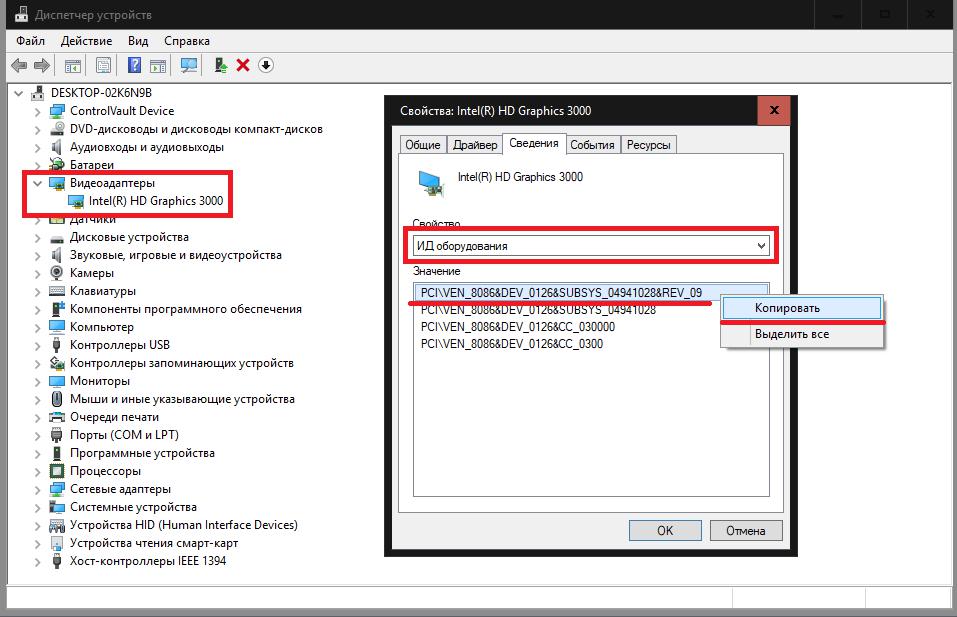Viewport: 957px width, 617px height.
Task: Expand the Порты (COM и LPT) category
Action: [x=37, y=436]
